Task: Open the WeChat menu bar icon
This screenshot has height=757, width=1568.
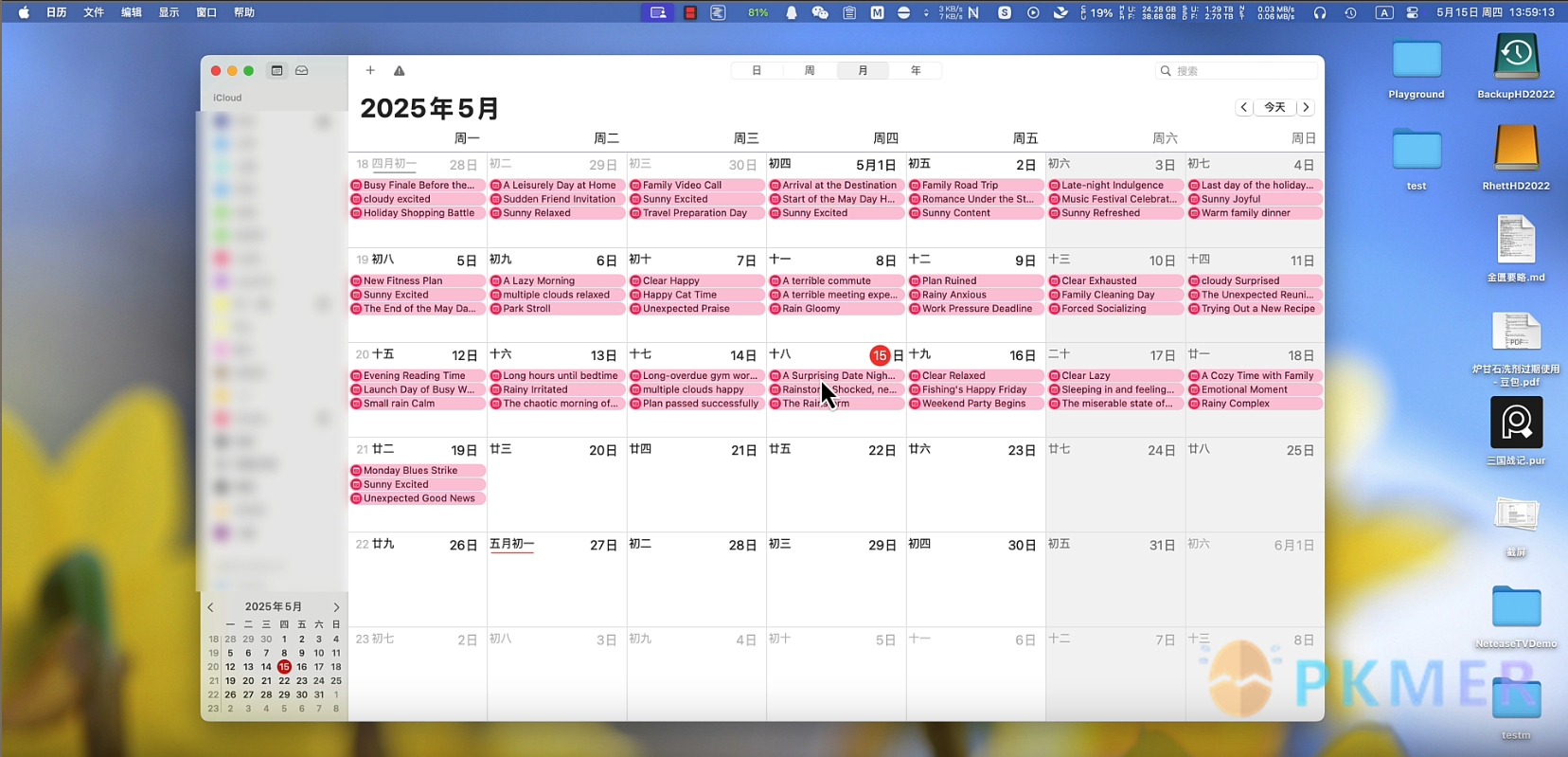Action: tap(820, 12)
